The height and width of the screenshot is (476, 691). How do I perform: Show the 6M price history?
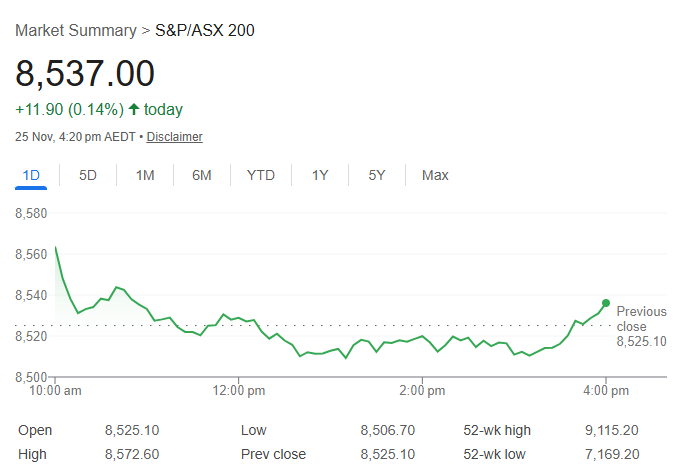tap(202, 176)
